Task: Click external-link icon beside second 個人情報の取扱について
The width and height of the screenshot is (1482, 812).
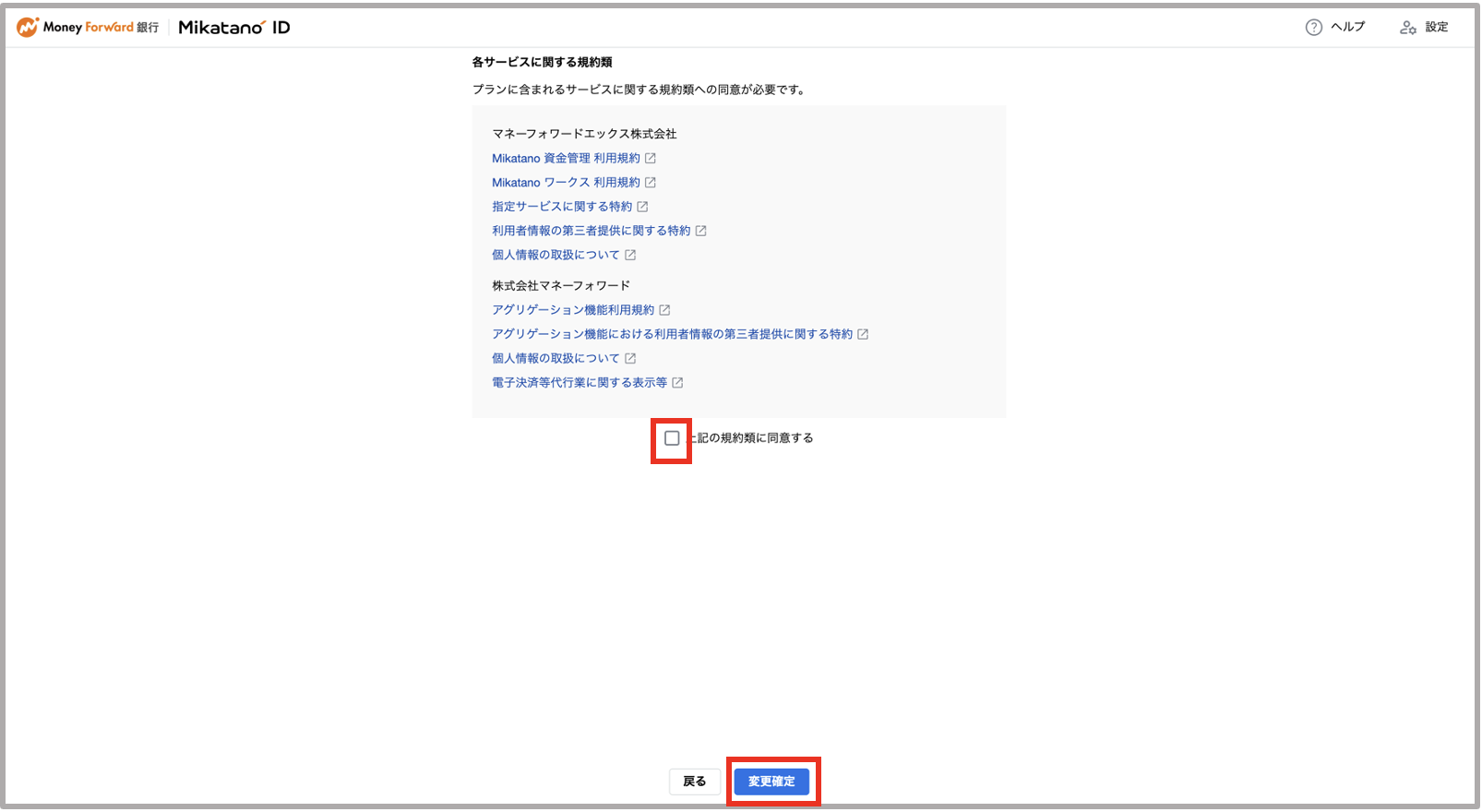Action: pos(631,358)
